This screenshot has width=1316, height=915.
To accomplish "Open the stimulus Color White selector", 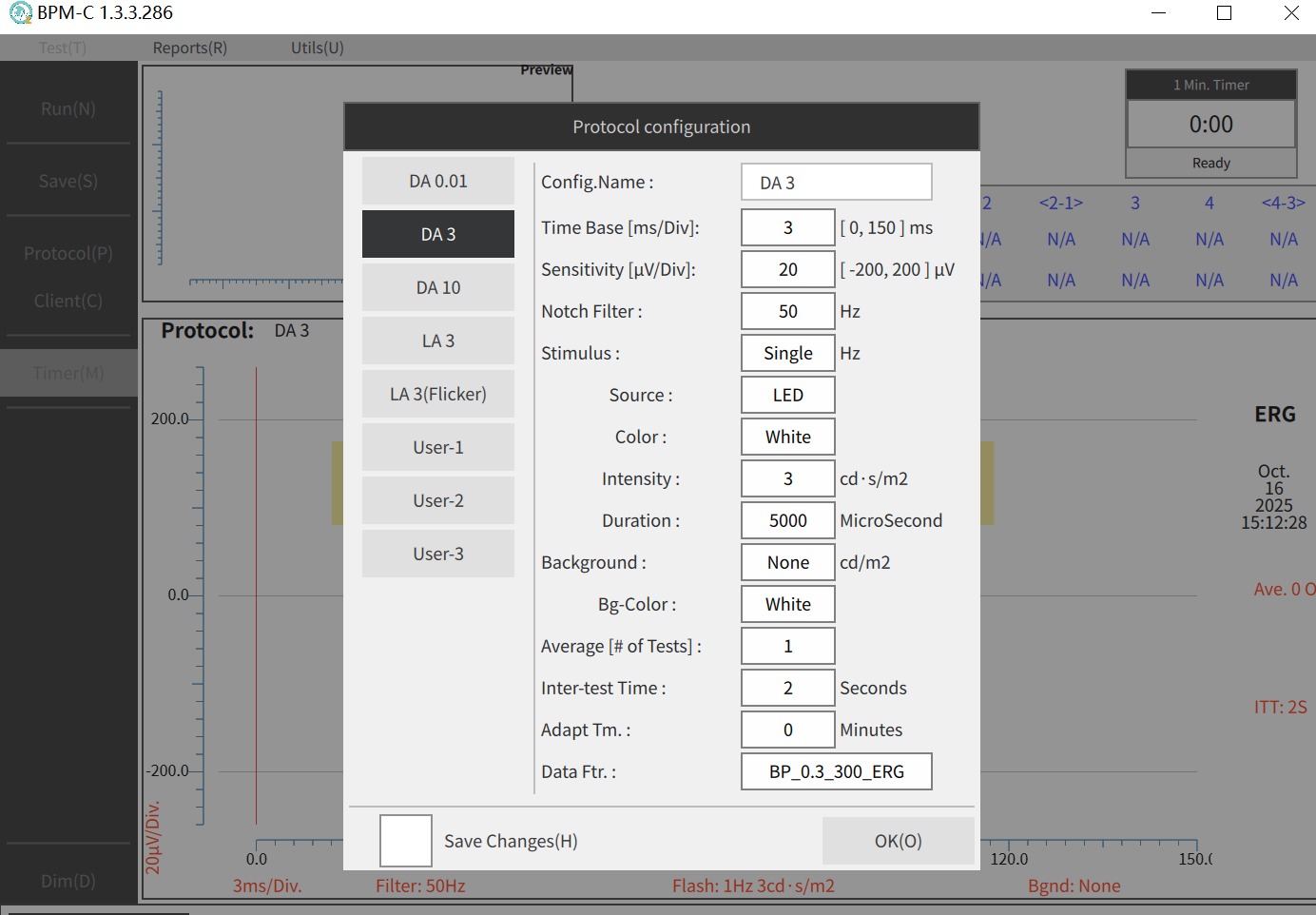I will click(x=787, y=437).
